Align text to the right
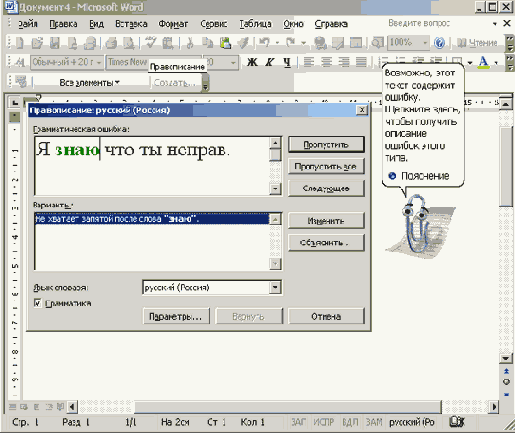Screen dimensions: 515x433 (344, 62)
